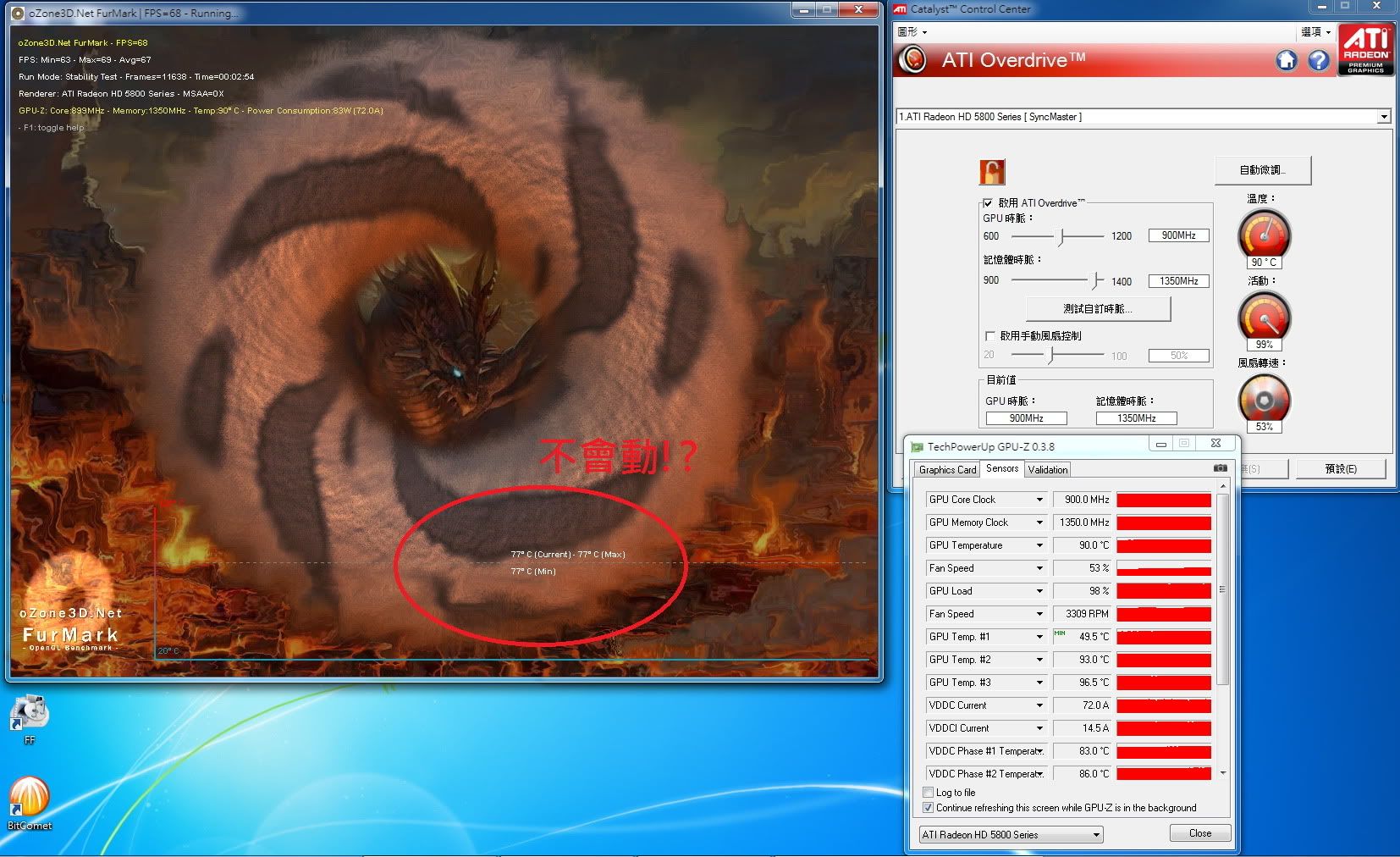
Task: Open the GPU Memory Clock sensor dropdown
Action: [x=1039, y=522]
